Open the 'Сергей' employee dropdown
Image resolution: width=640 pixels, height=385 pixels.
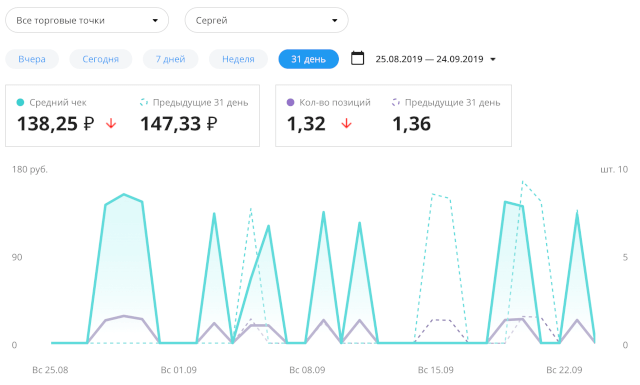267,20
